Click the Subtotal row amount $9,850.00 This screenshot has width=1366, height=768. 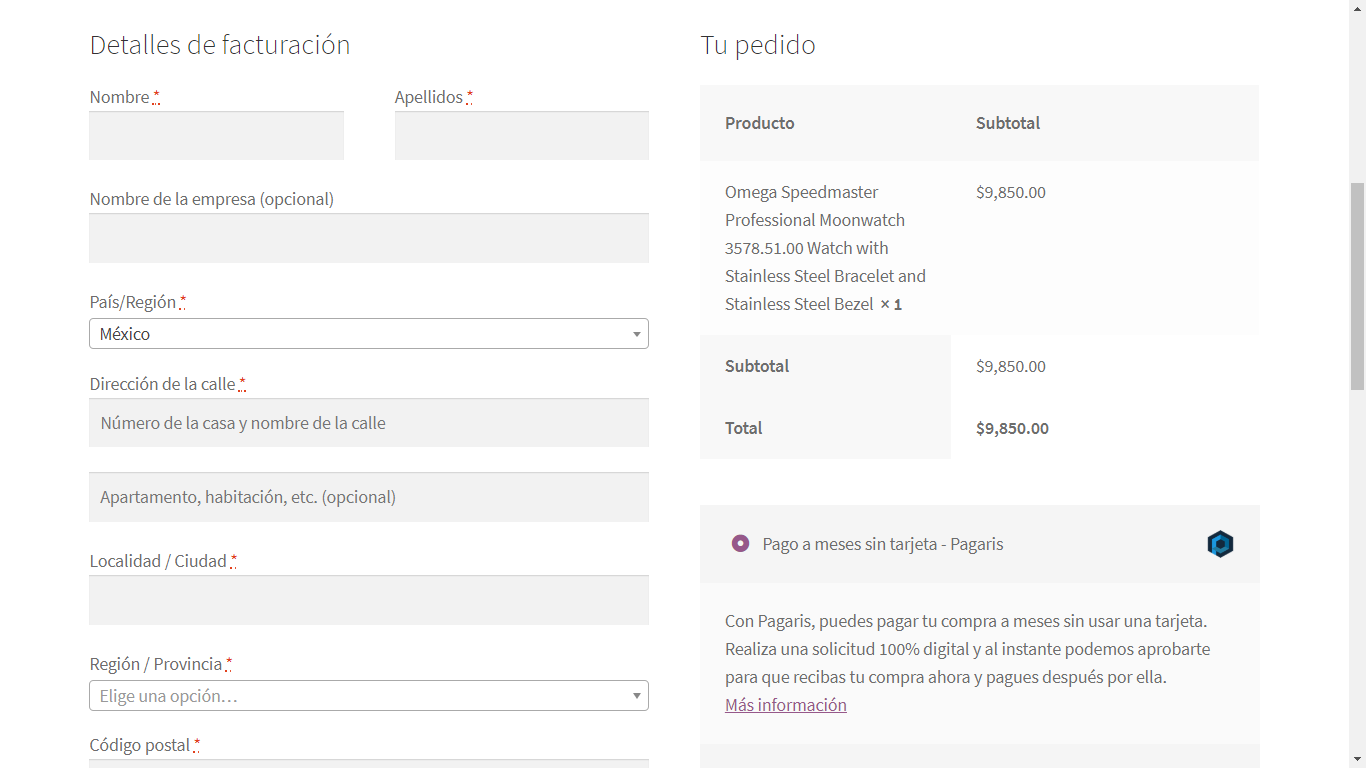1011,366
